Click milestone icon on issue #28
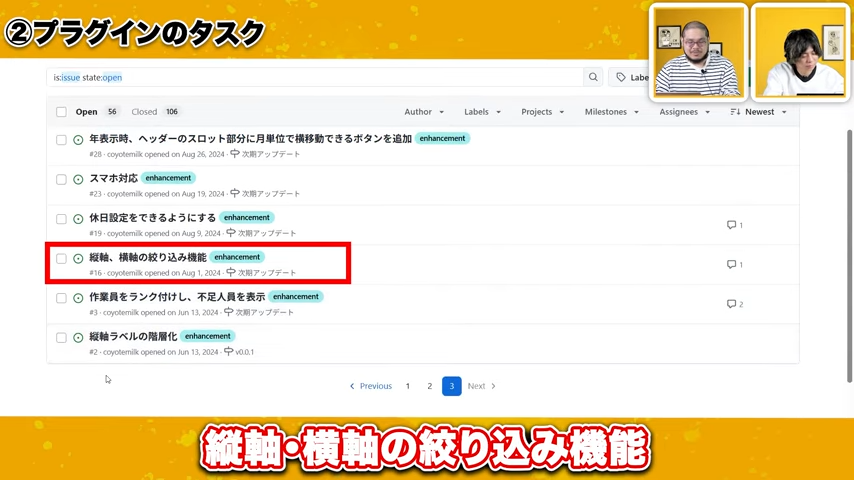 click(x=235, y=154)
